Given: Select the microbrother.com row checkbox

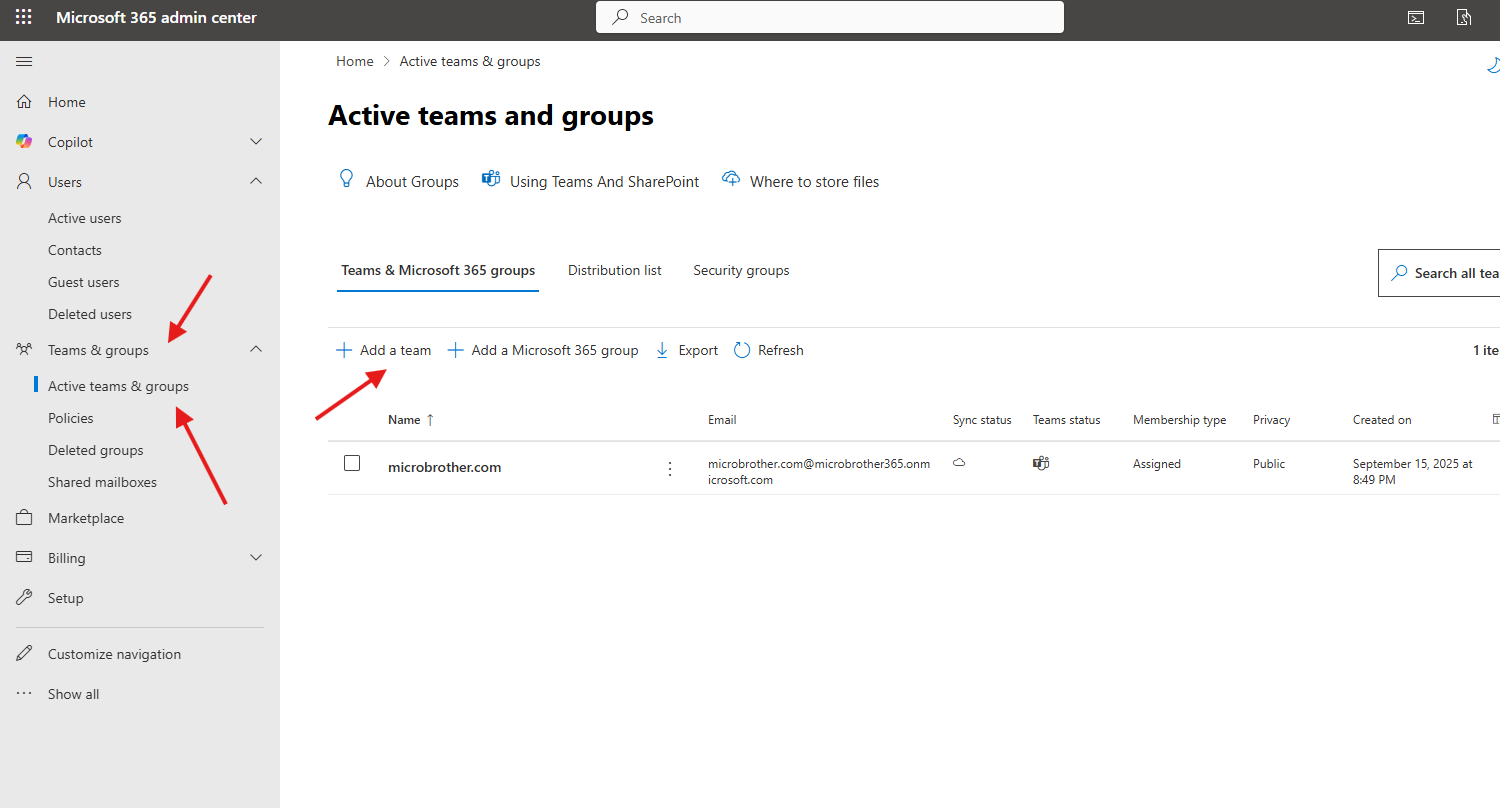Looking at the screenshot, I should [352, 463].
